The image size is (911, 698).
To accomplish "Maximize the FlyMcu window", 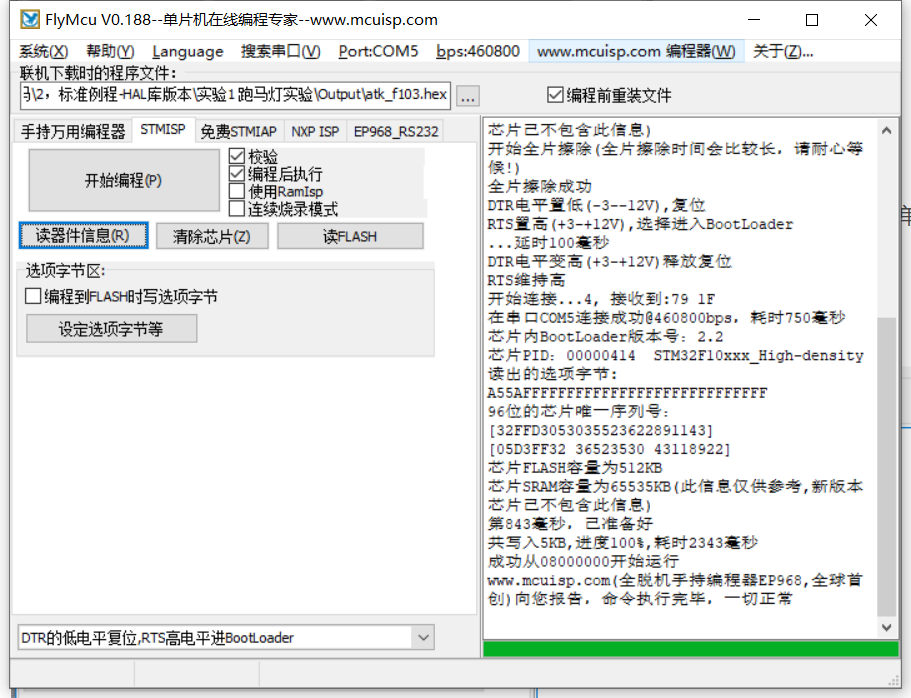I will click(x=812, y=20).
